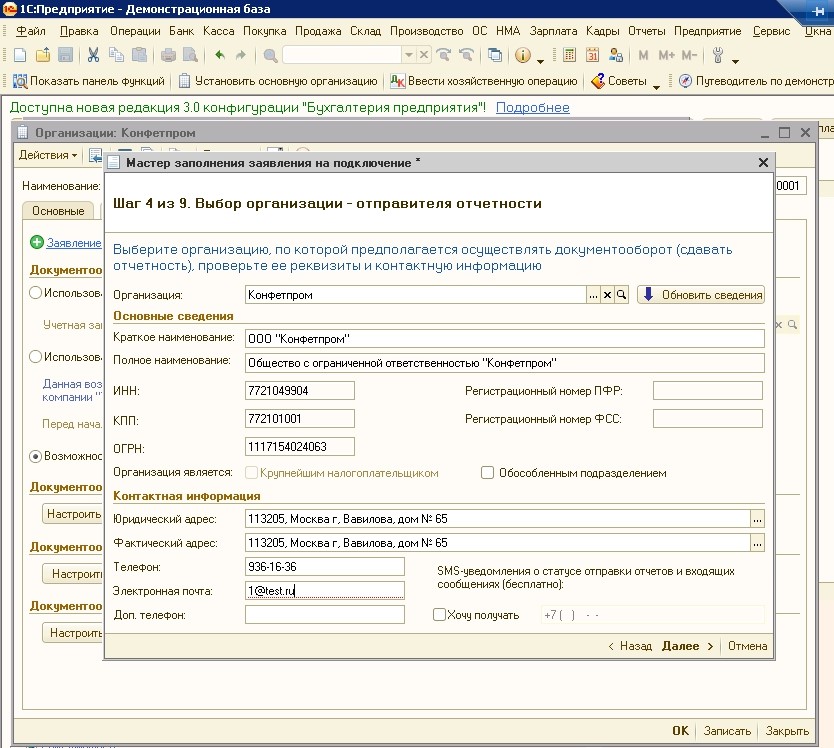Expand the arrow next to Help icon
The height and width of the screenshot is (748, 834).
pyautogui.click(x=540, y=61)
